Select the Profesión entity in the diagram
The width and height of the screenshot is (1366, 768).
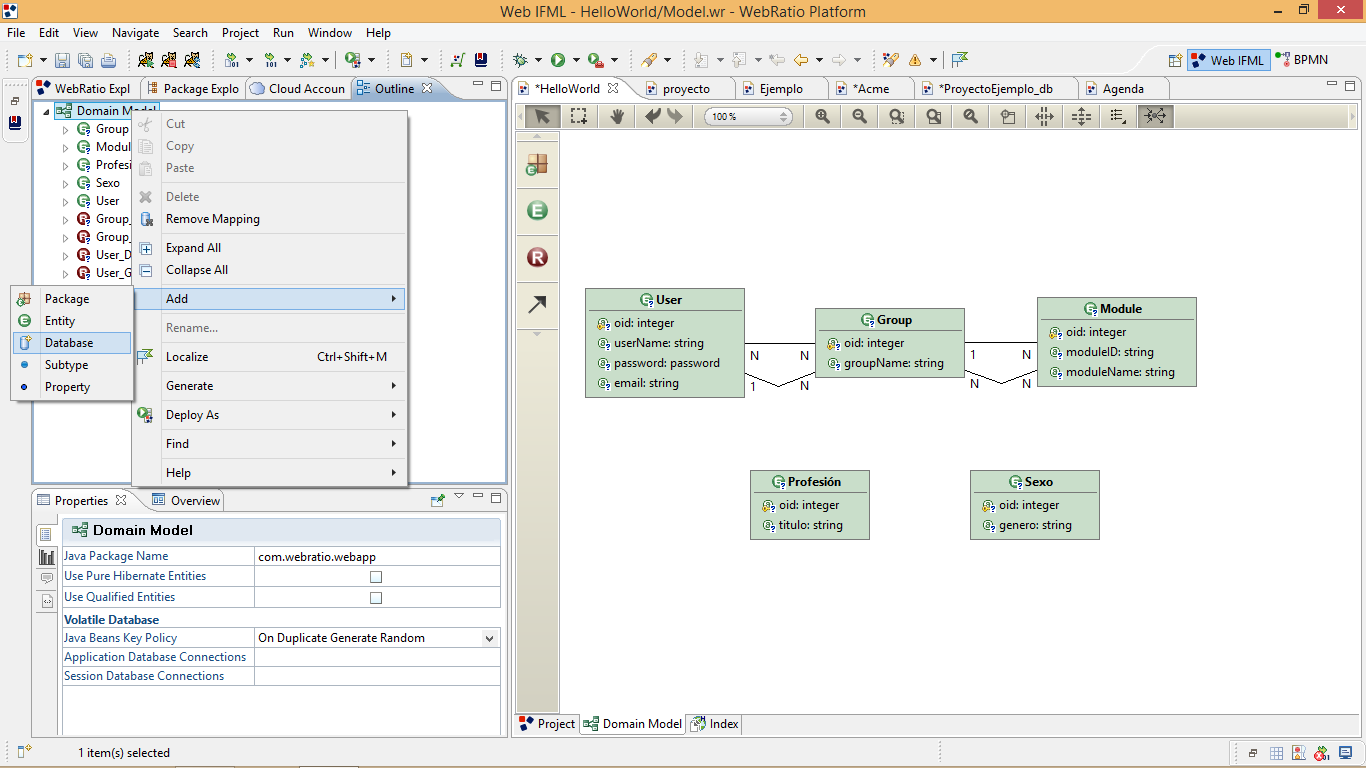810,505
